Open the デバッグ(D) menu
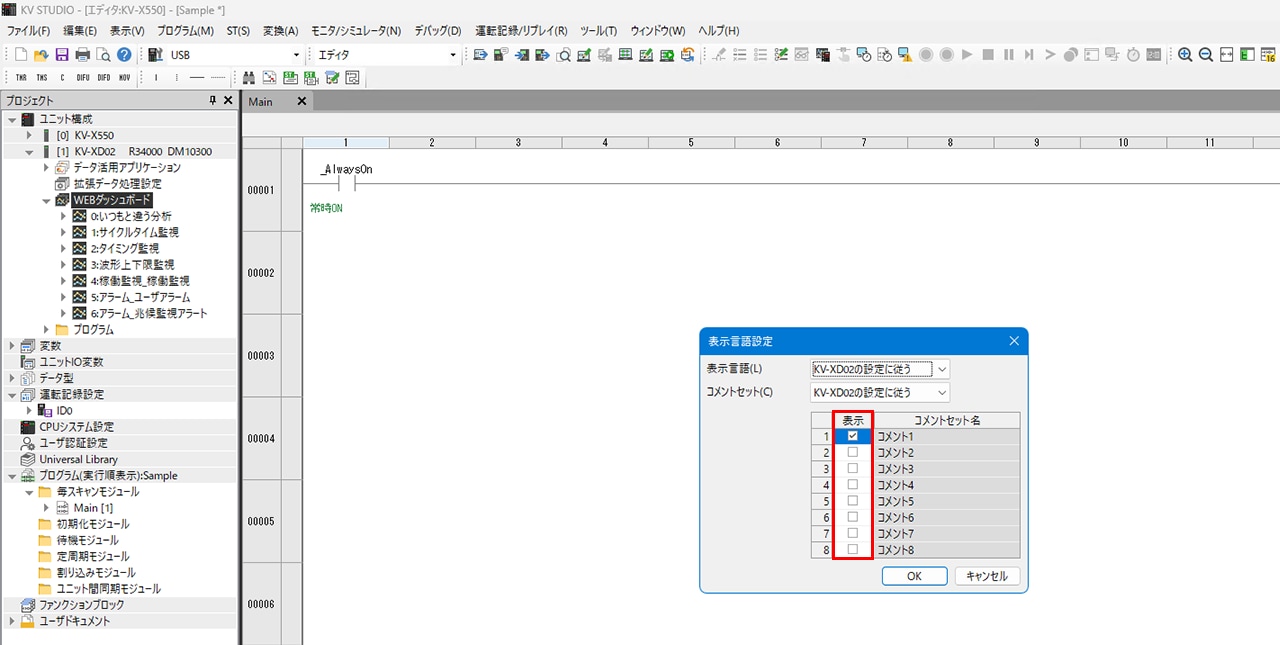This screenshot has height=645, width=1280. (437, 31)
